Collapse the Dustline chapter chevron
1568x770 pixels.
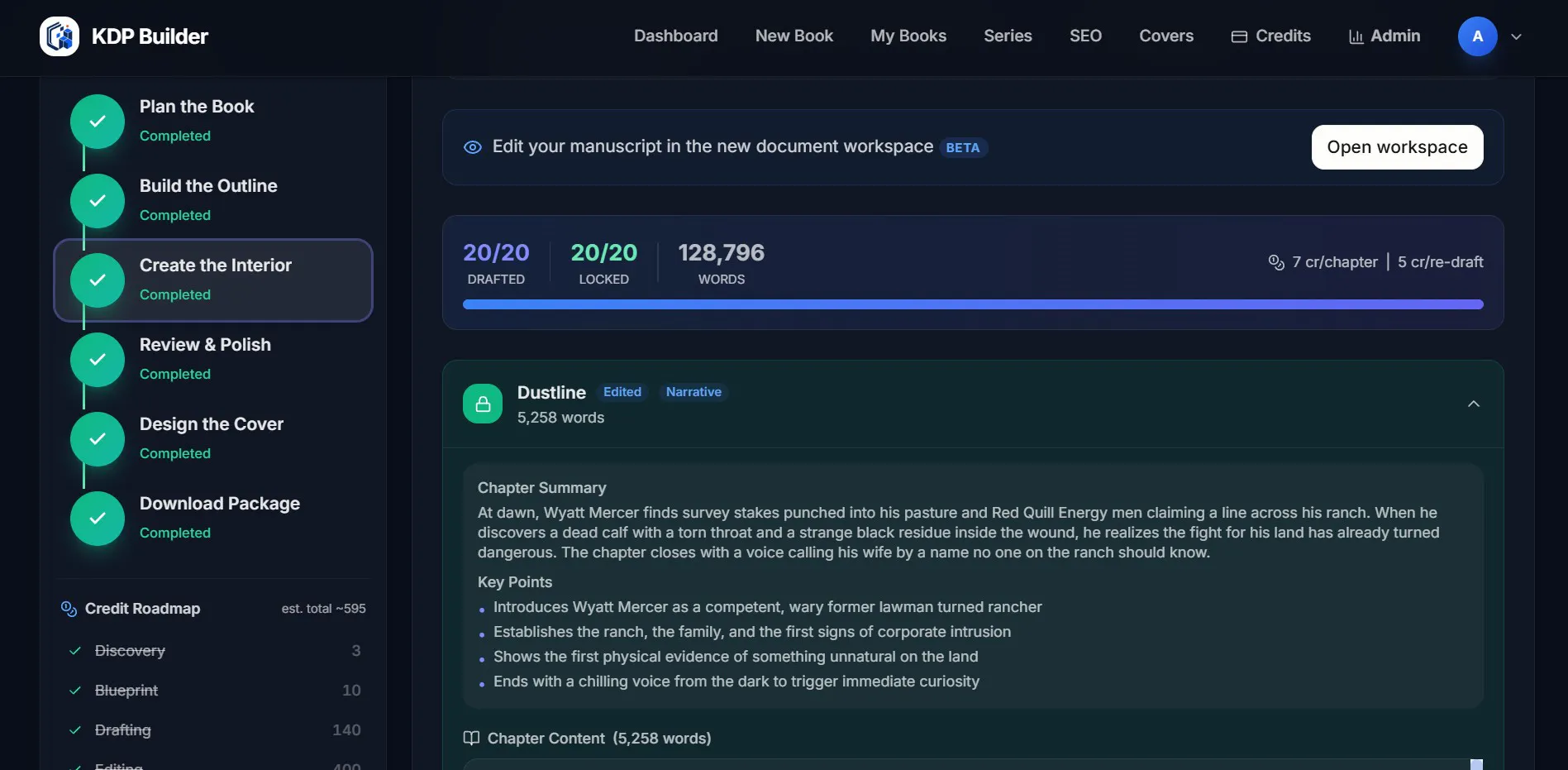click(x=1473, y=404)
